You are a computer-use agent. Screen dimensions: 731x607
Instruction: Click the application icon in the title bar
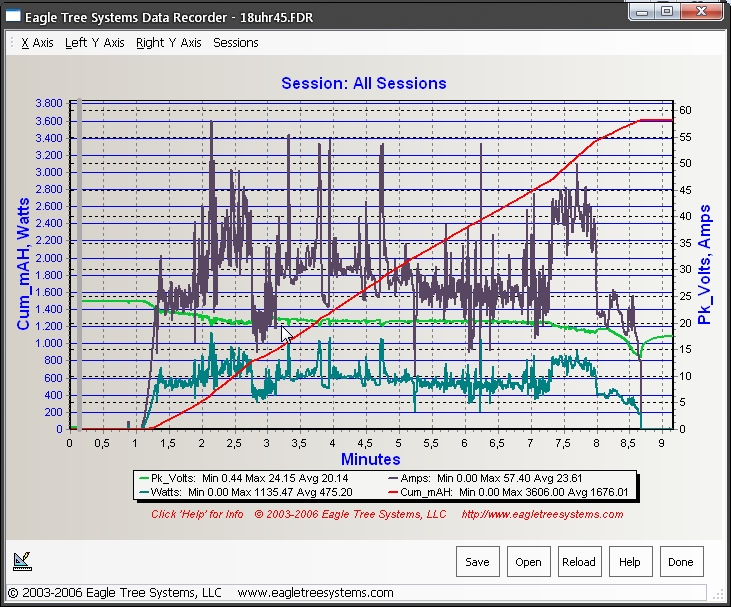(x=16, y=13)
